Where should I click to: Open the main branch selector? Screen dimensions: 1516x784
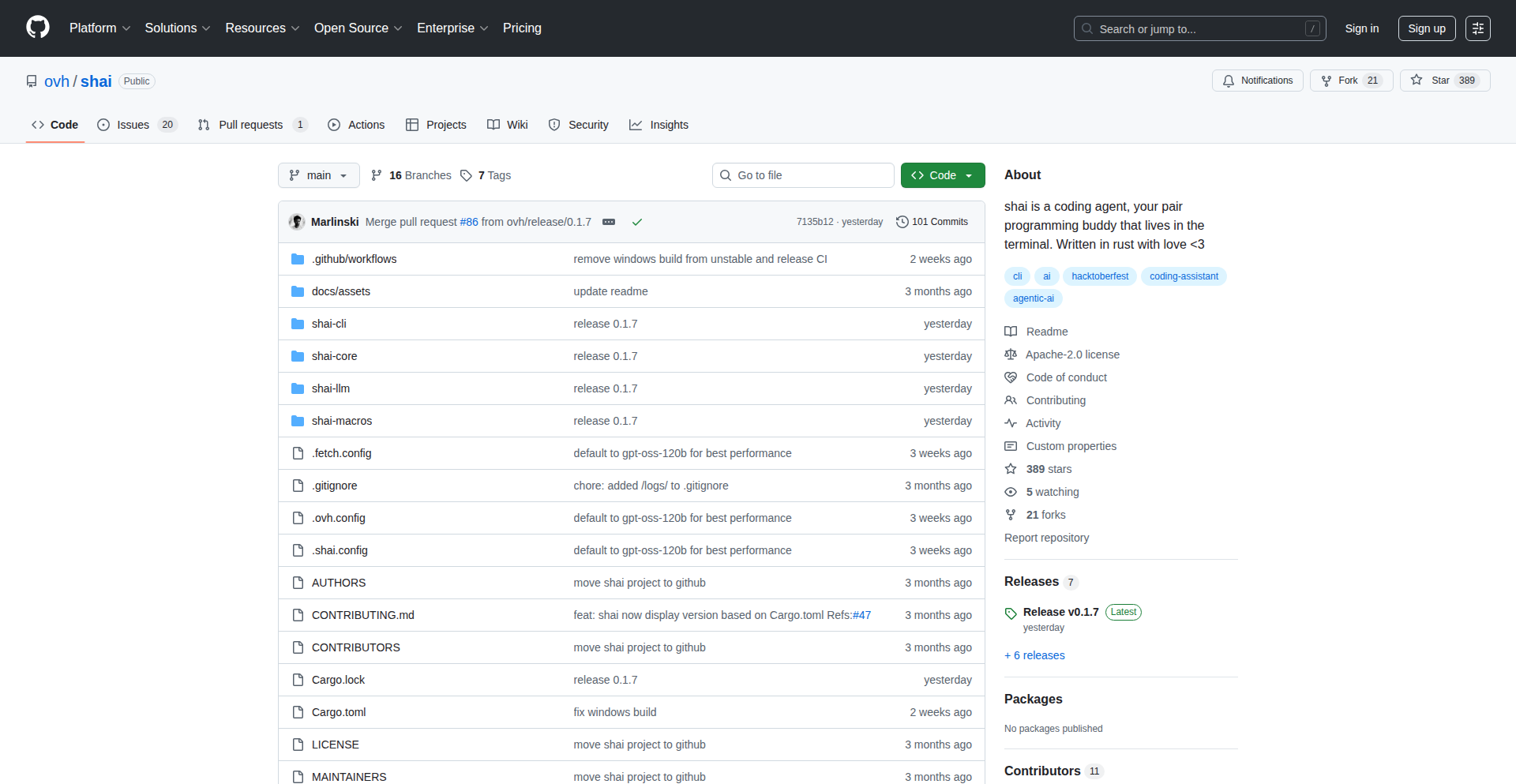click(x=319, y=175)
